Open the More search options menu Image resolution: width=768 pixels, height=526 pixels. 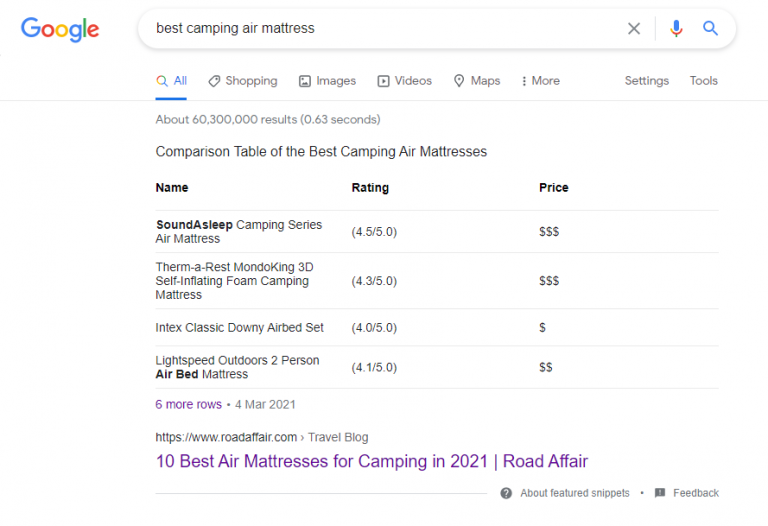[541, 81]
